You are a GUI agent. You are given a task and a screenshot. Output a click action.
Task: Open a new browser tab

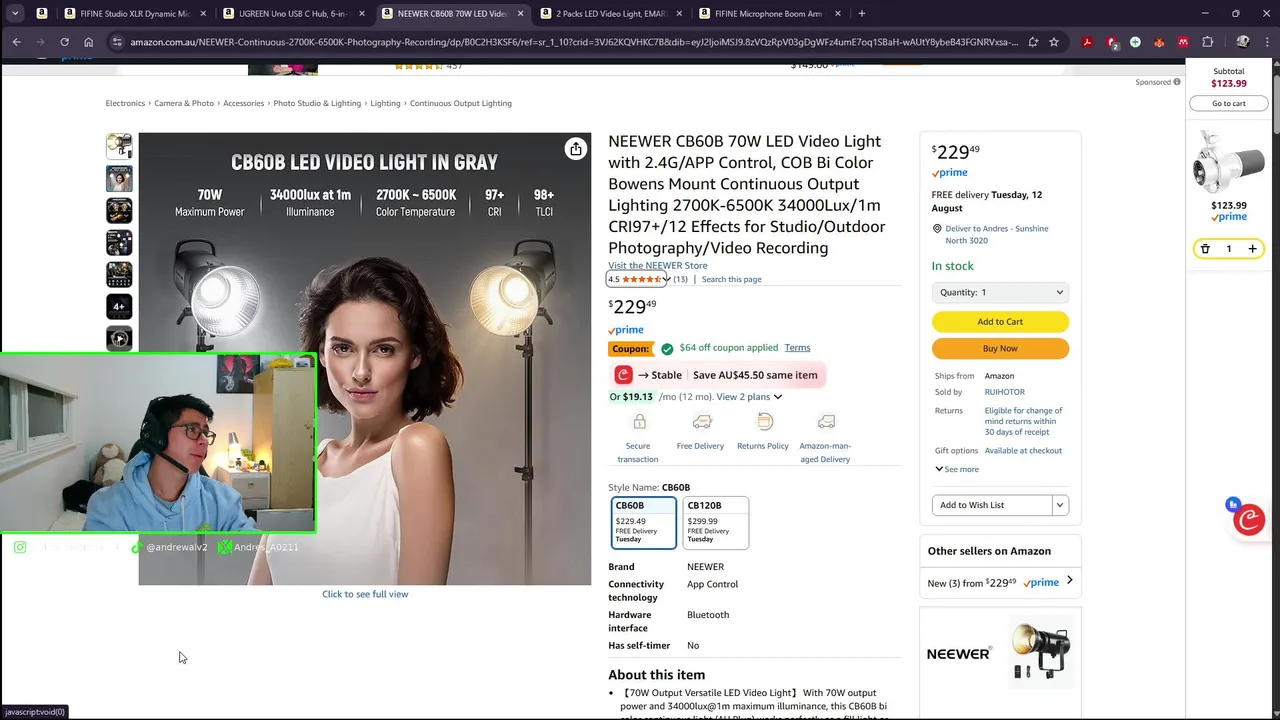(x=862, y=13)
